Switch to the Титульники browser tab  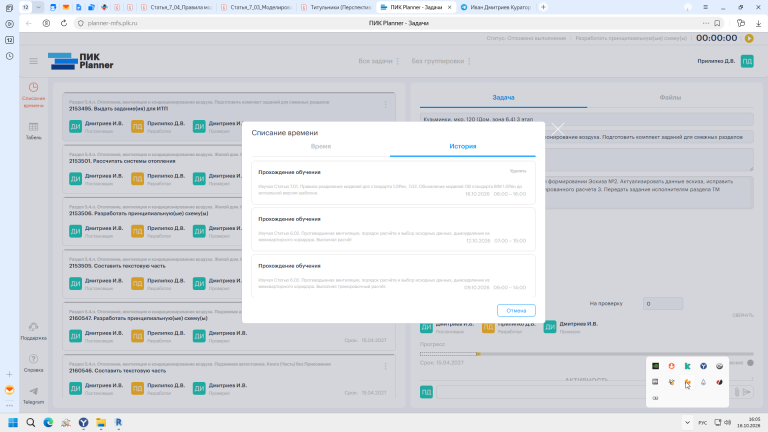click(336, 7)
